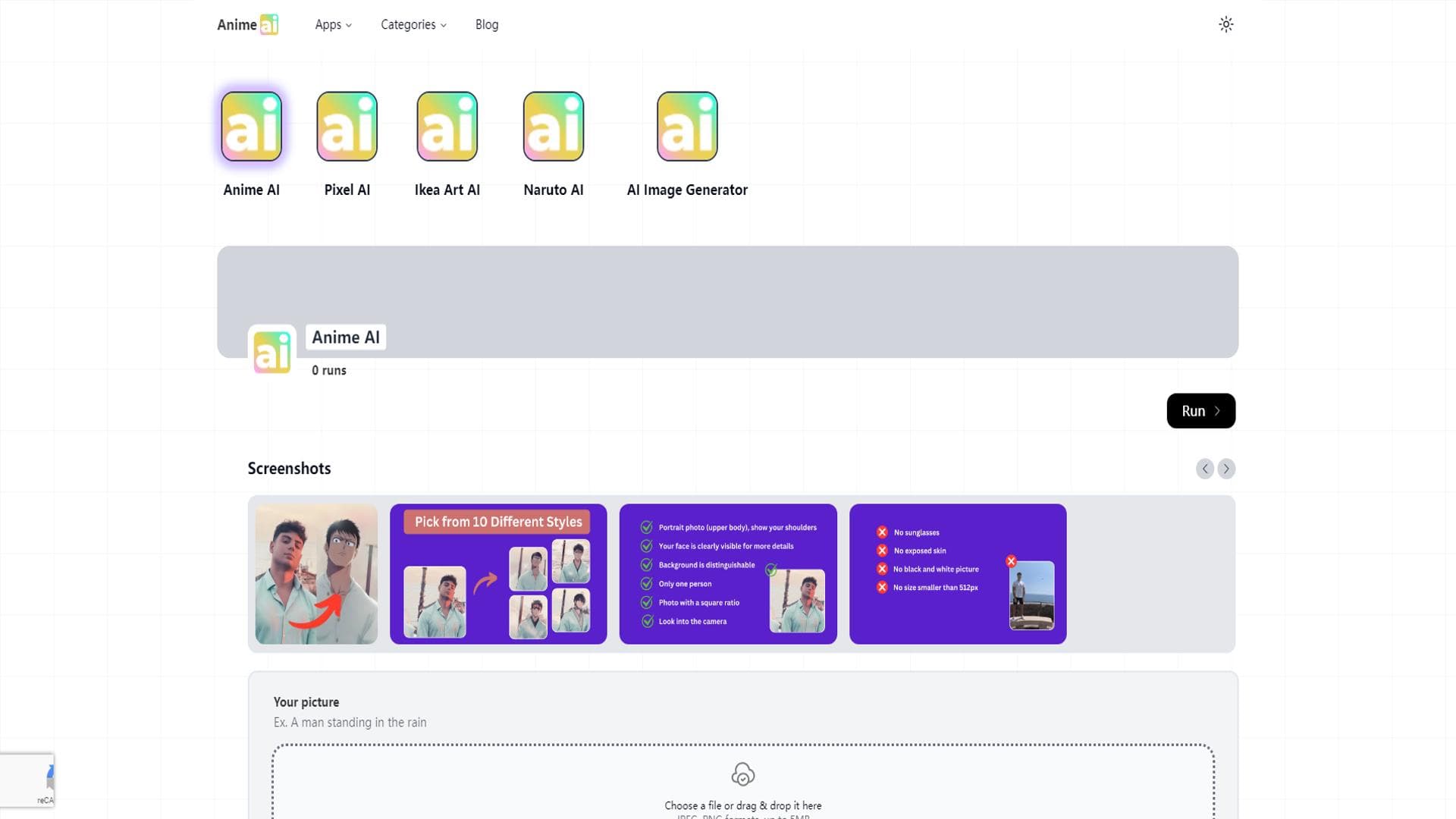Open the Ikea Art AI app icon
The height and width of the screenshot is (819, 1456).
tap(447, 127)
